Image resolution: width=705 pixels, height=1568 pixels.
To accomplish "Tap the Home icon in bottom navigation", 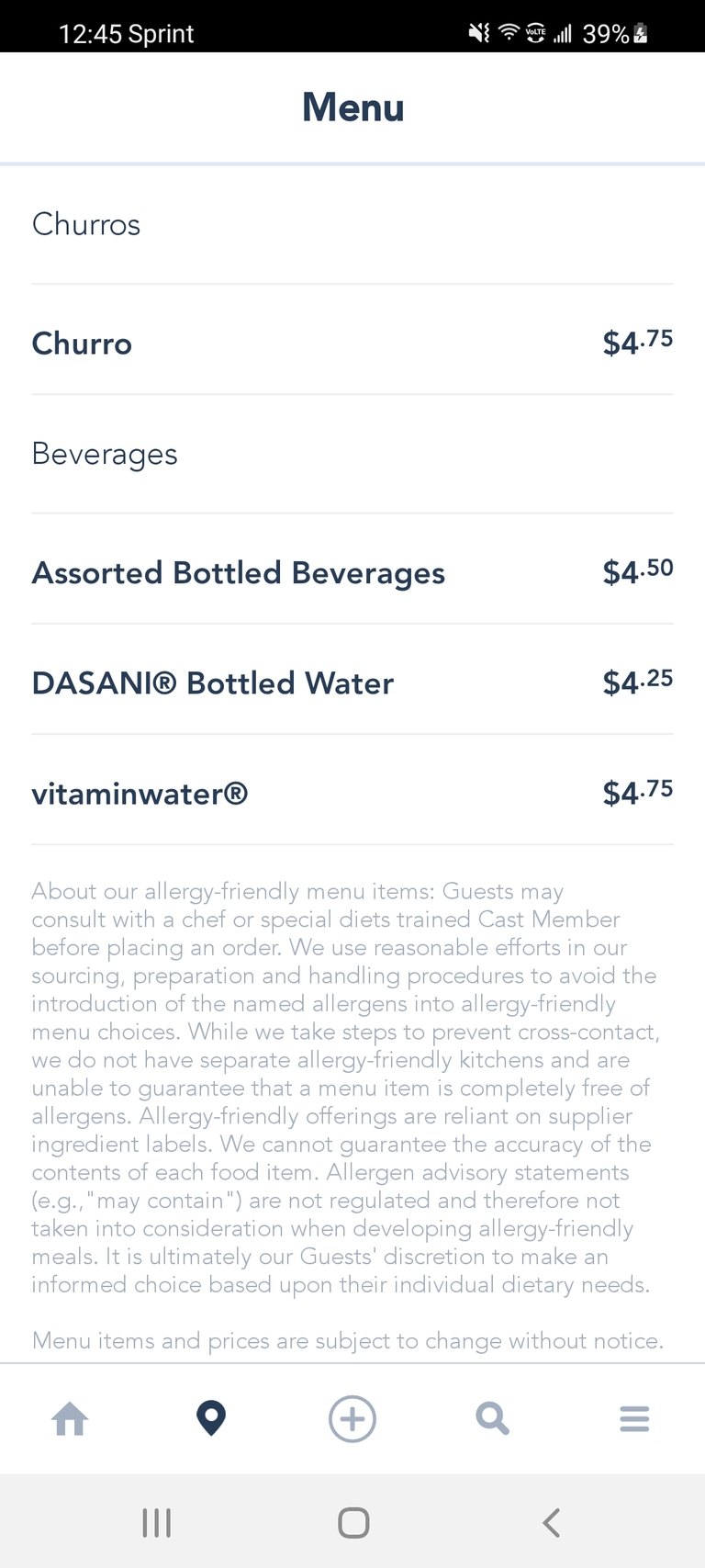I will (x=70, y=1419).
